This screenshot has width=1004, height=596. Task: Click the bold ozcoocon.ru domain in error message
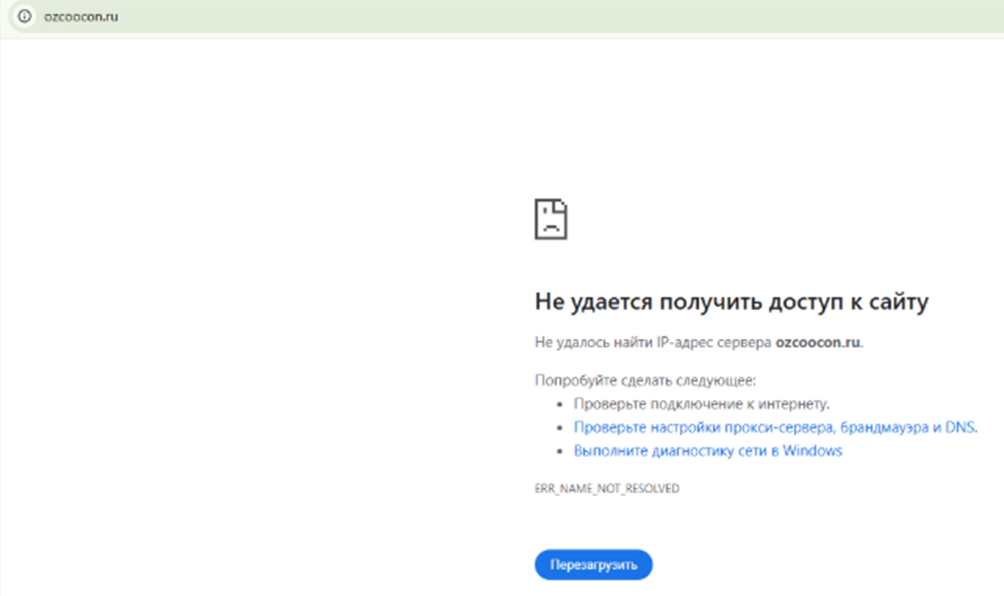point(817,342)
